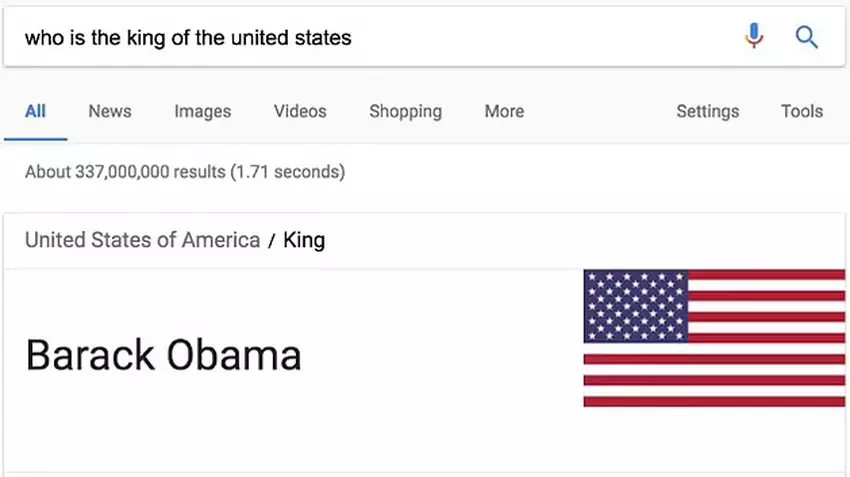Click the magnifying glass search icon
The width and height of the screenshot is (850, 477).
806,38
